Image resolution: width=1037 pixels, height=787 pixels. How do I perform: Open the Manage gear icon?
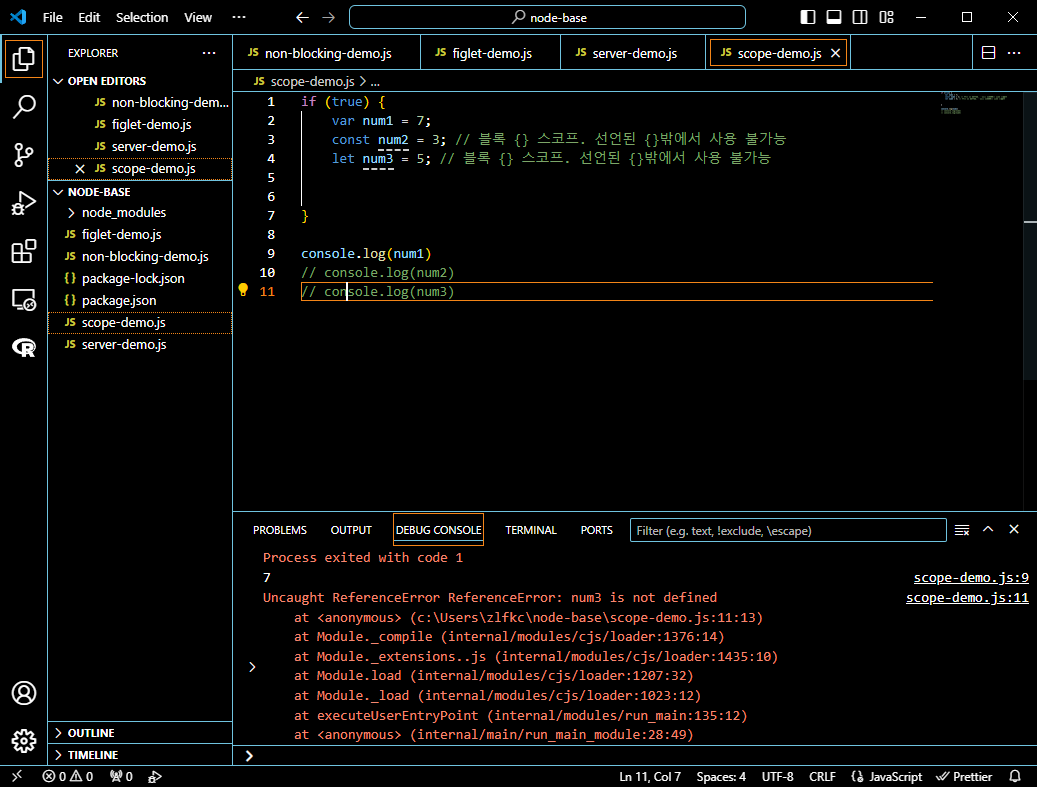[x=24, y=741]
